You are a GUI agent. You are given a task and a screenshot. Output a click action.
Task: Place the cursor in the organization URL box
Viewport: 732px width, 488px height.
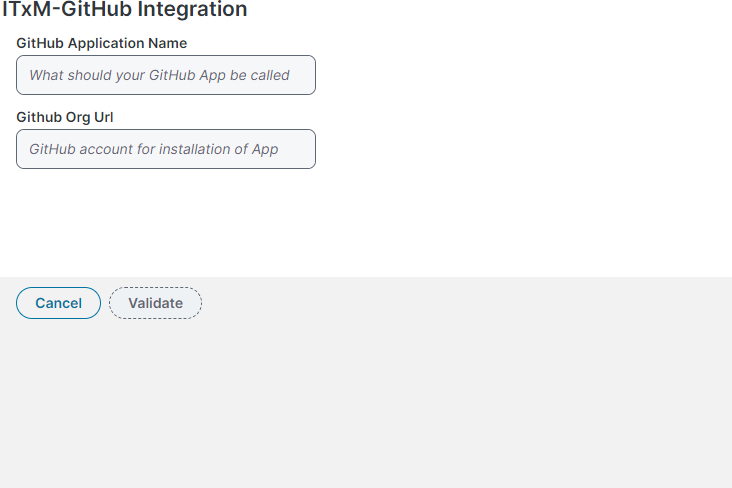tap(166, 149)
